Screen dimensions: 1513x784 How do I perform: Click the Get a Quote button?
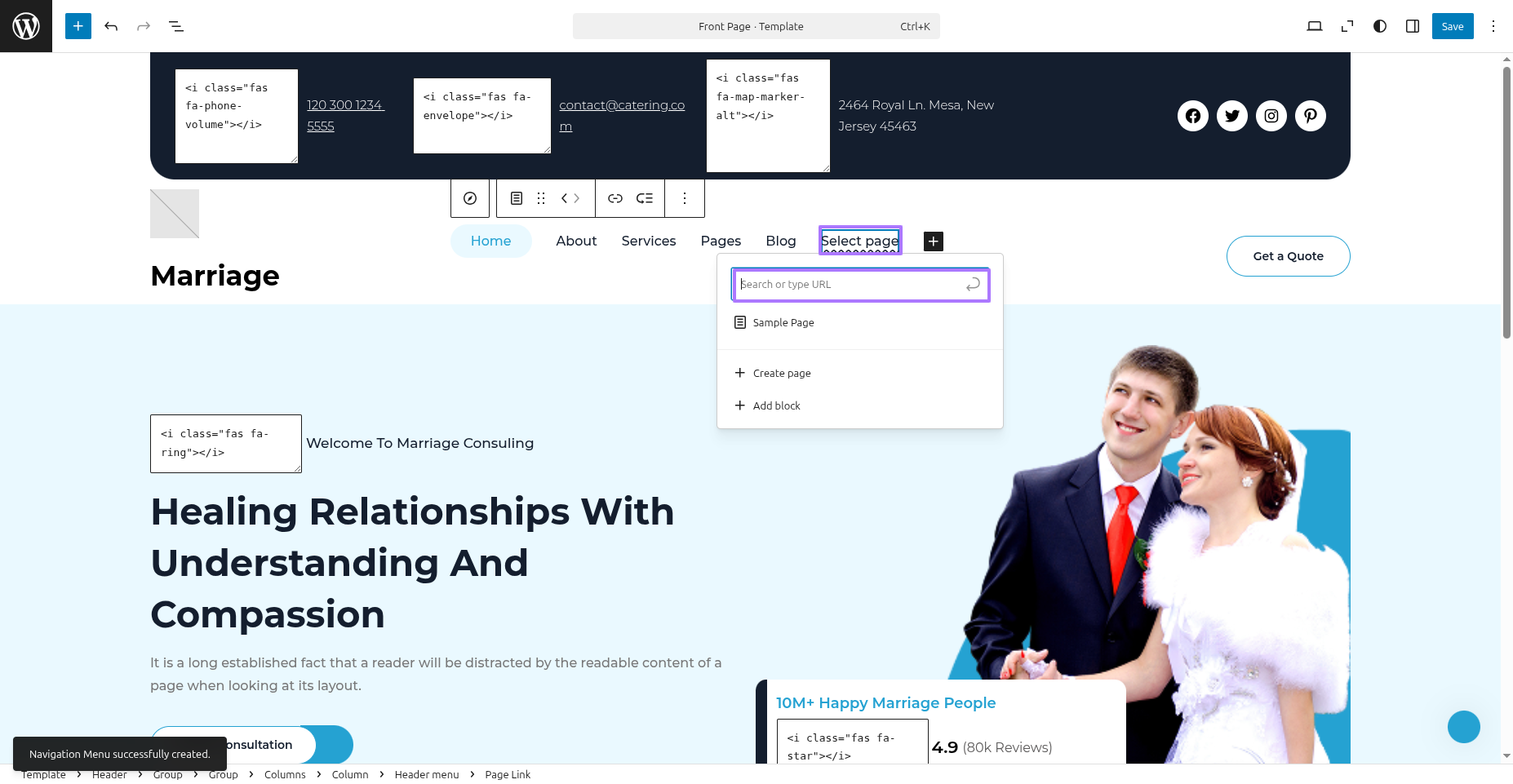(x=1288, y=256)
